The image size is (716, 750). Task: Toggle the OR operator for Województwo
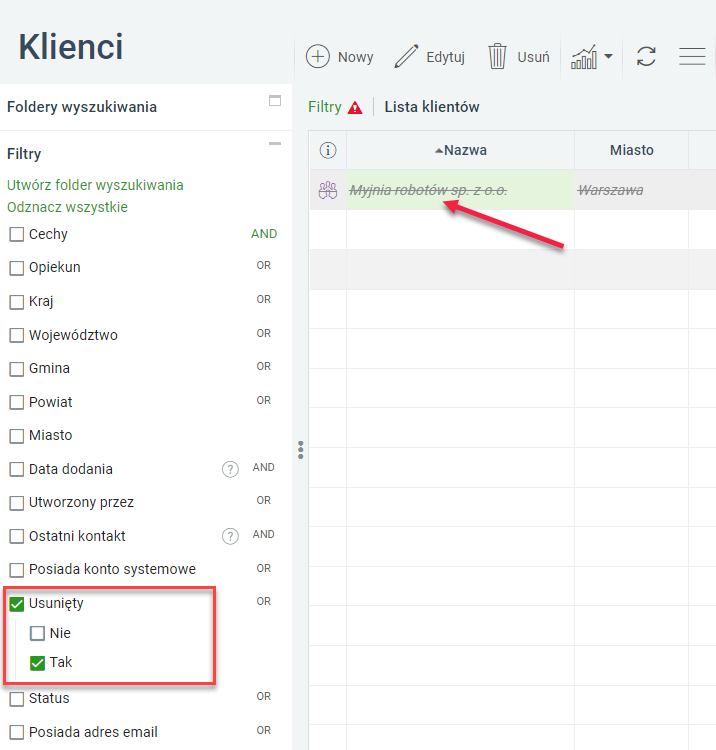coord(264,333)
